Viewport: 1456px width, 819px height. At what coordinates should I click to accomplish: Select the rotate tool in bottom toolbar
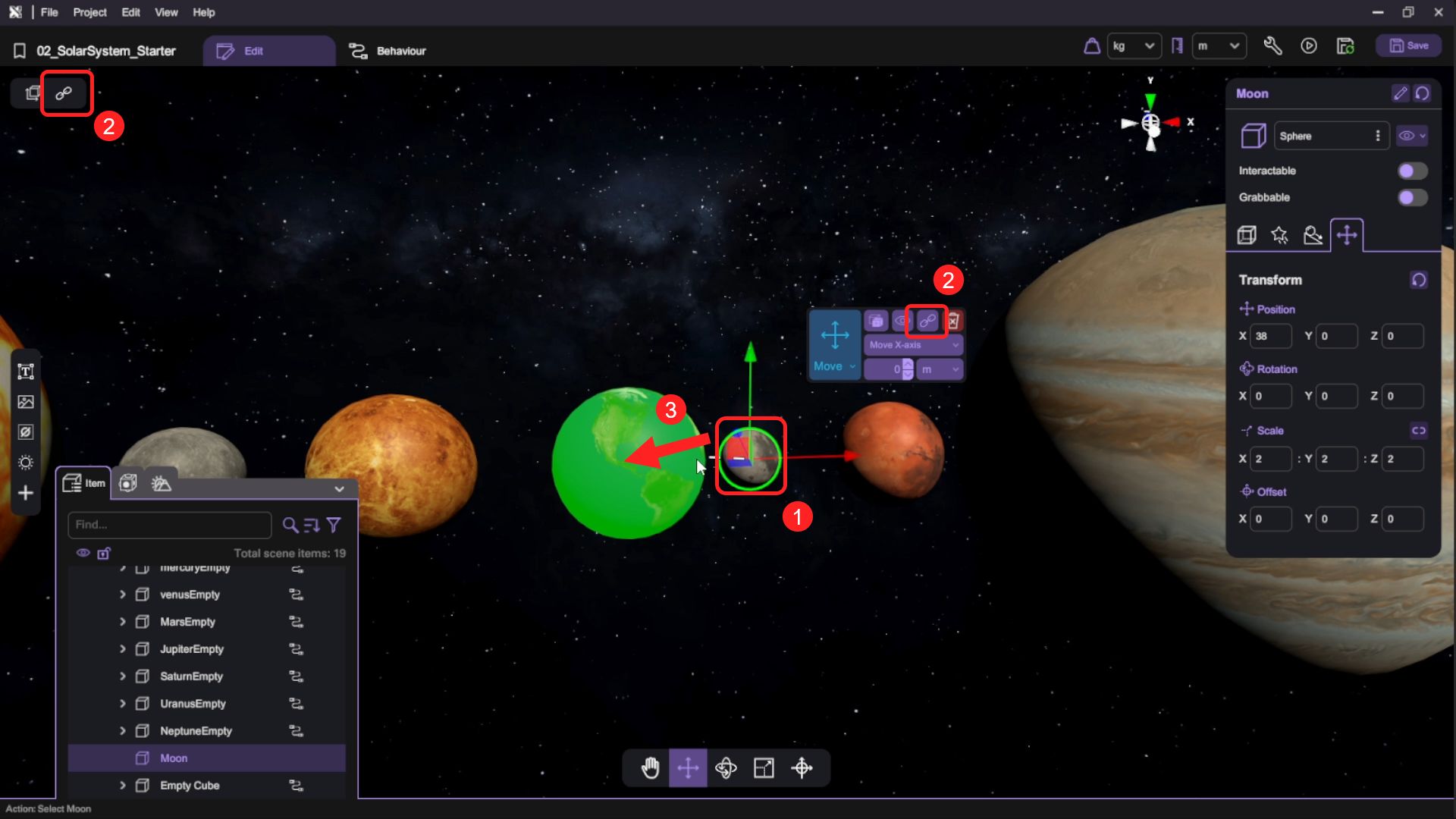(726, 768)
